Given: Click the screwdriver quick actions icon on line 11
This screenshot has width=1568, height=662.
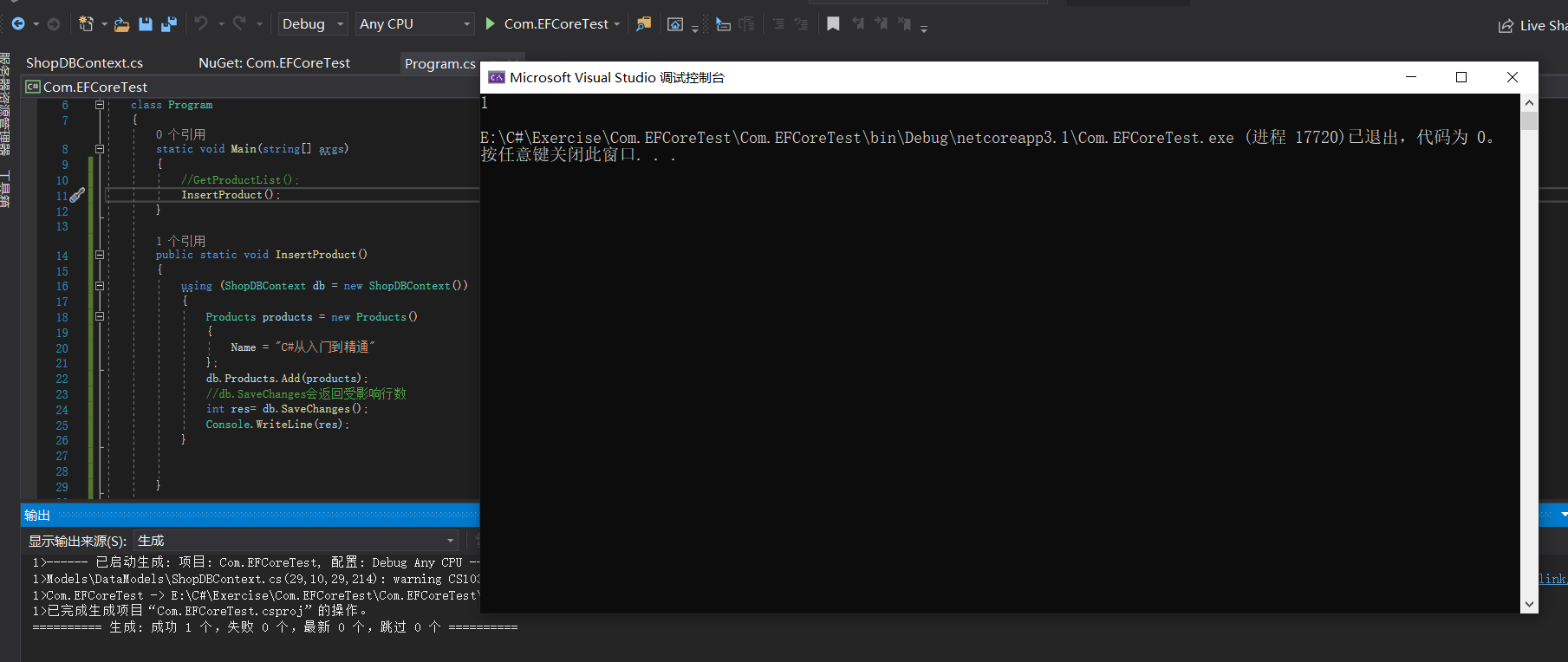Looking at the screenshot, I should click(77, 195).
